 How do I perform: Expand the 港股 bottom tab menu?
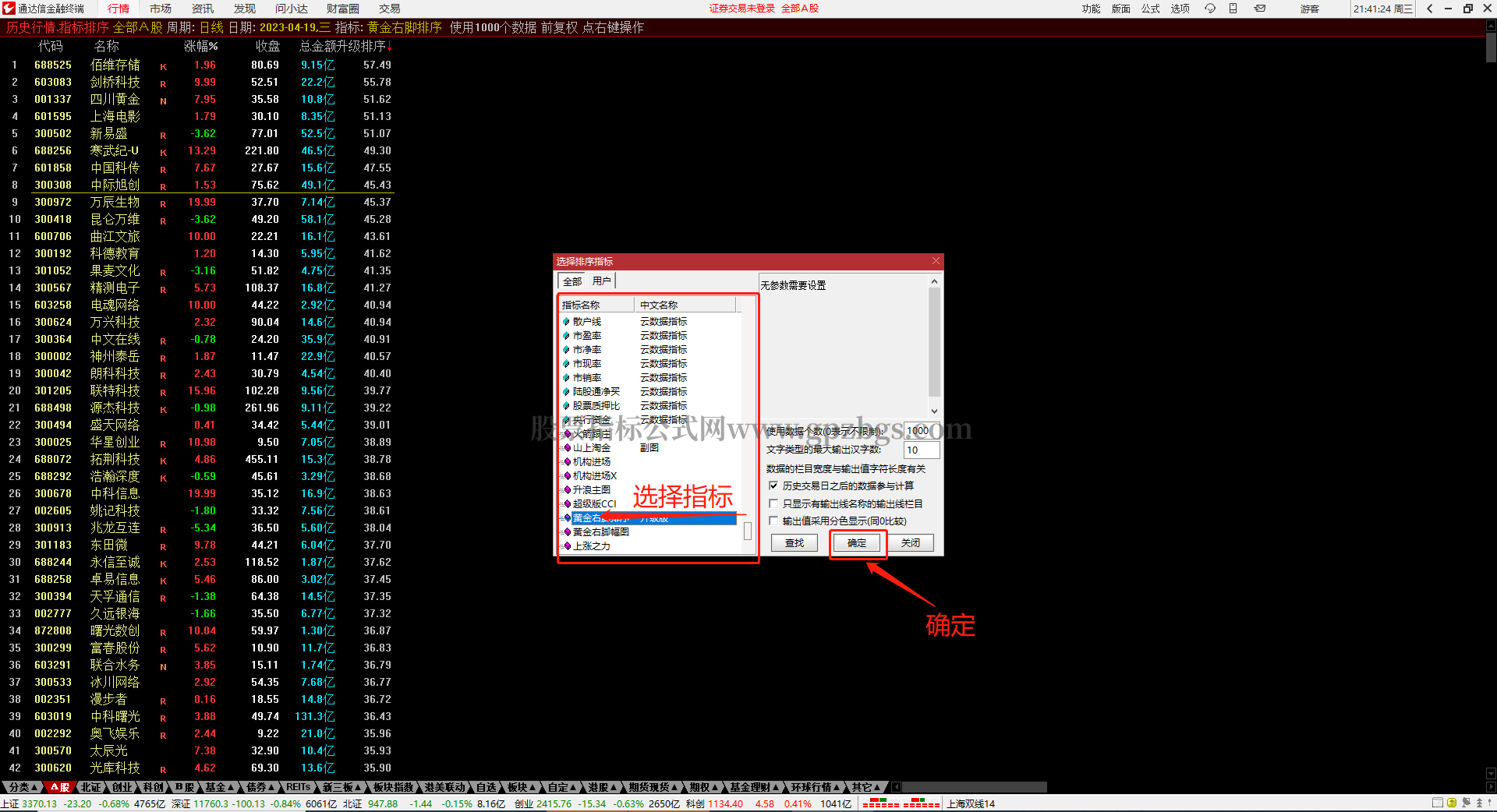(x=603, y=787)
